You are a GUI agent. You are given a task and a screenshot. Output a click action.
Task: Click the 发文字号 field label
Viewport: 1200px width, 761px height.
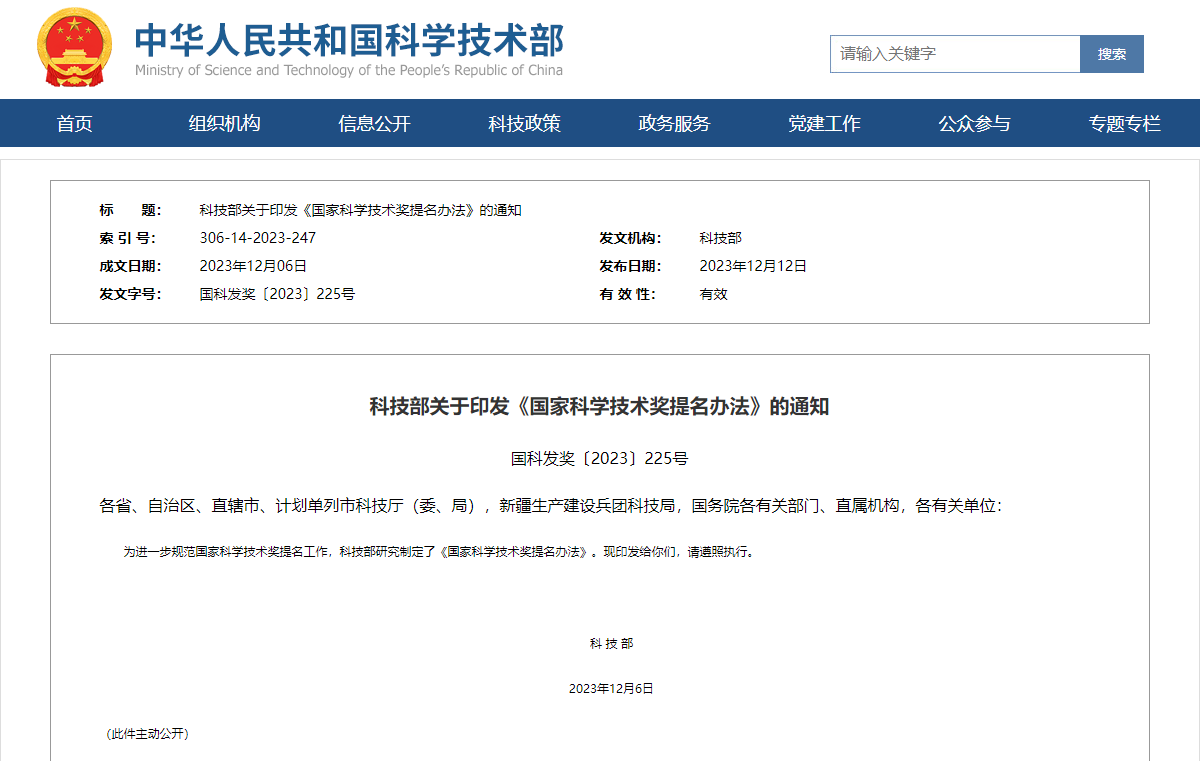click(x=130, y=294)
